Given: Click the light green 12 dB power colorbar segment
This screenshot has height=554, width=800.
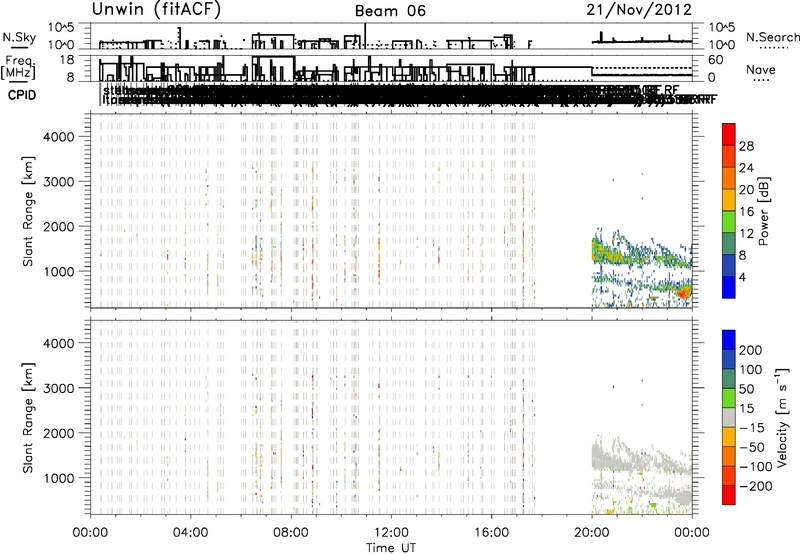Looking at the screenshot, I should 729,222.
